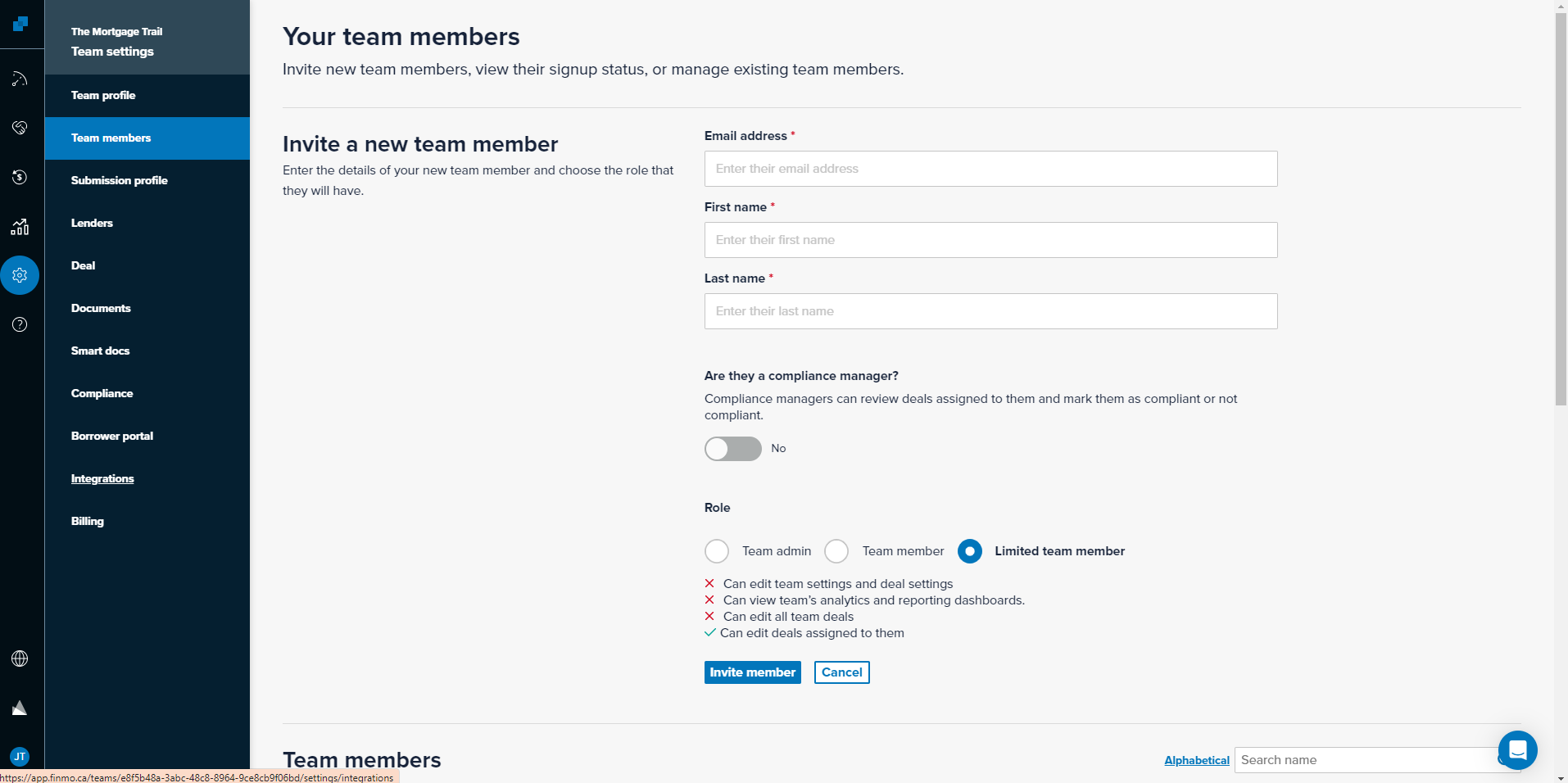Select the Team member role

[x=836, y=551]
